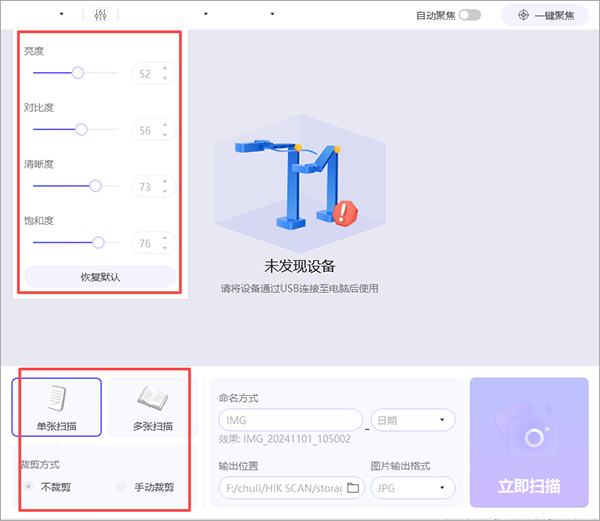Increase saturation value 76 with up arrow
The width and height of the screenshot is (600, 521).
[165, 238]
